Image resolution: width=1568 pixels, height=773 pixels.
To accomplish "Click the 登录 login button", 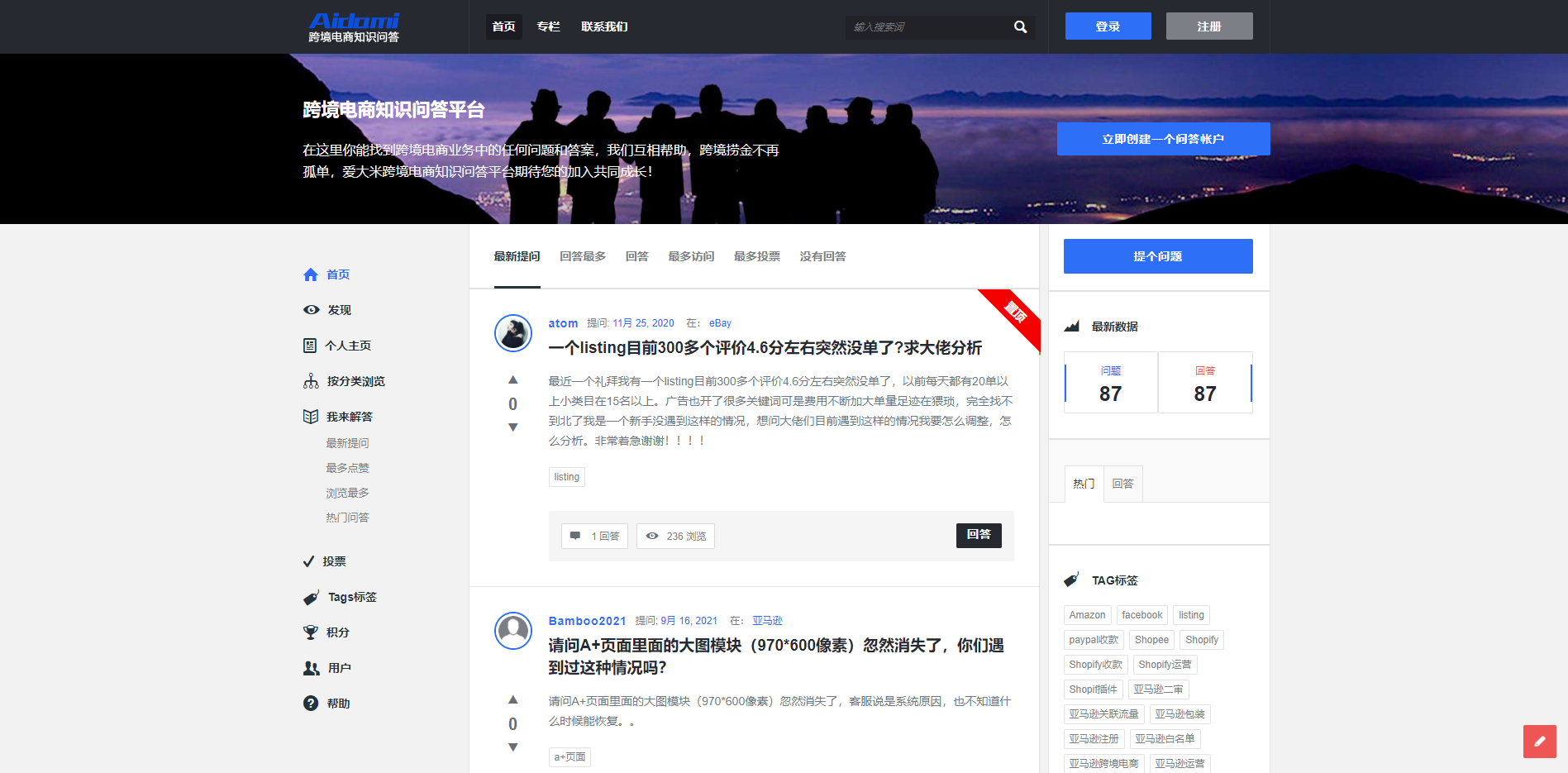I will click(1108, 26).
